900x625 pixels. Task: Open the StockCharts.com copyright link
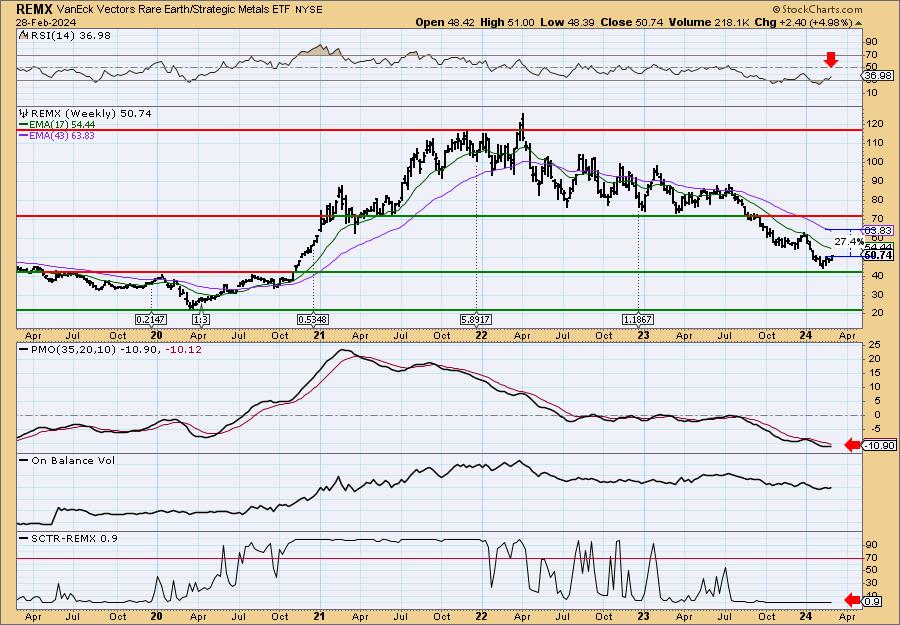click(x=817, y=9)
